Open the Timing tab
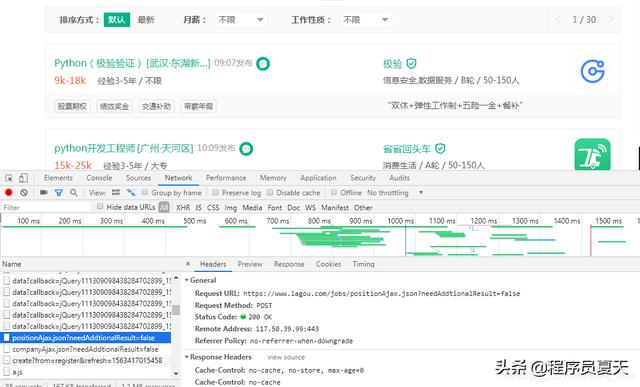This screenshot has height=387, width=640. [x=363, y=264]
